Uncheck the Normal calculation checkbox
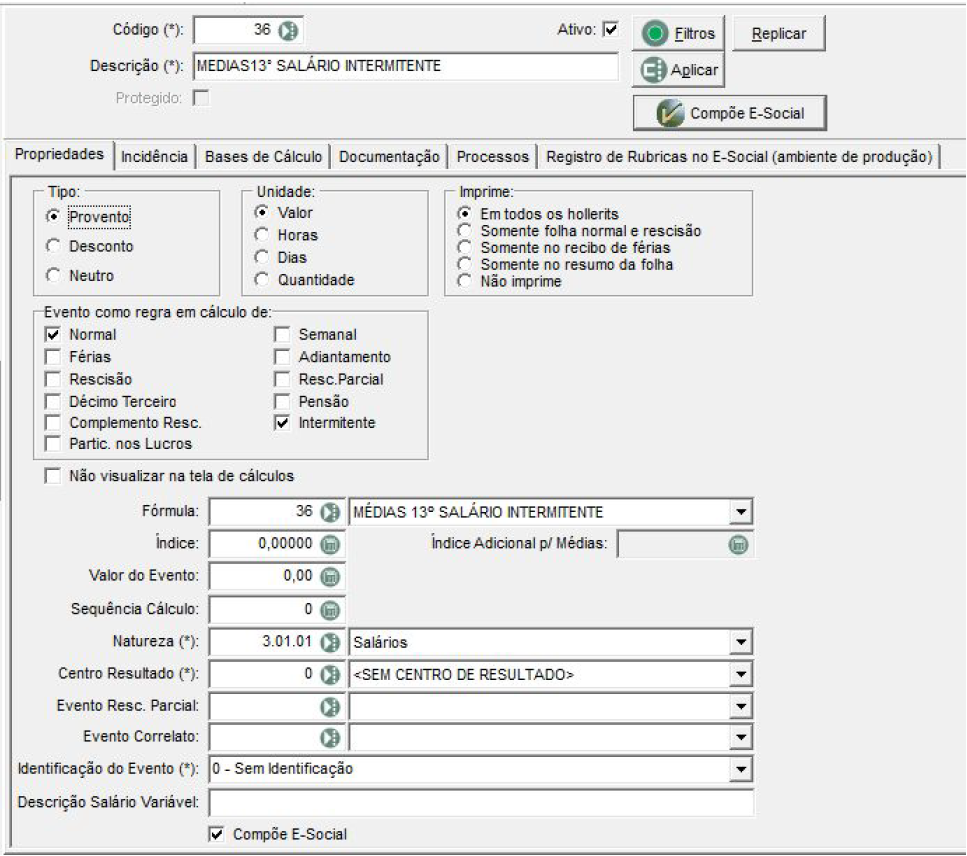The width and height of the screenshot is (967, 856). click(53, 334)
